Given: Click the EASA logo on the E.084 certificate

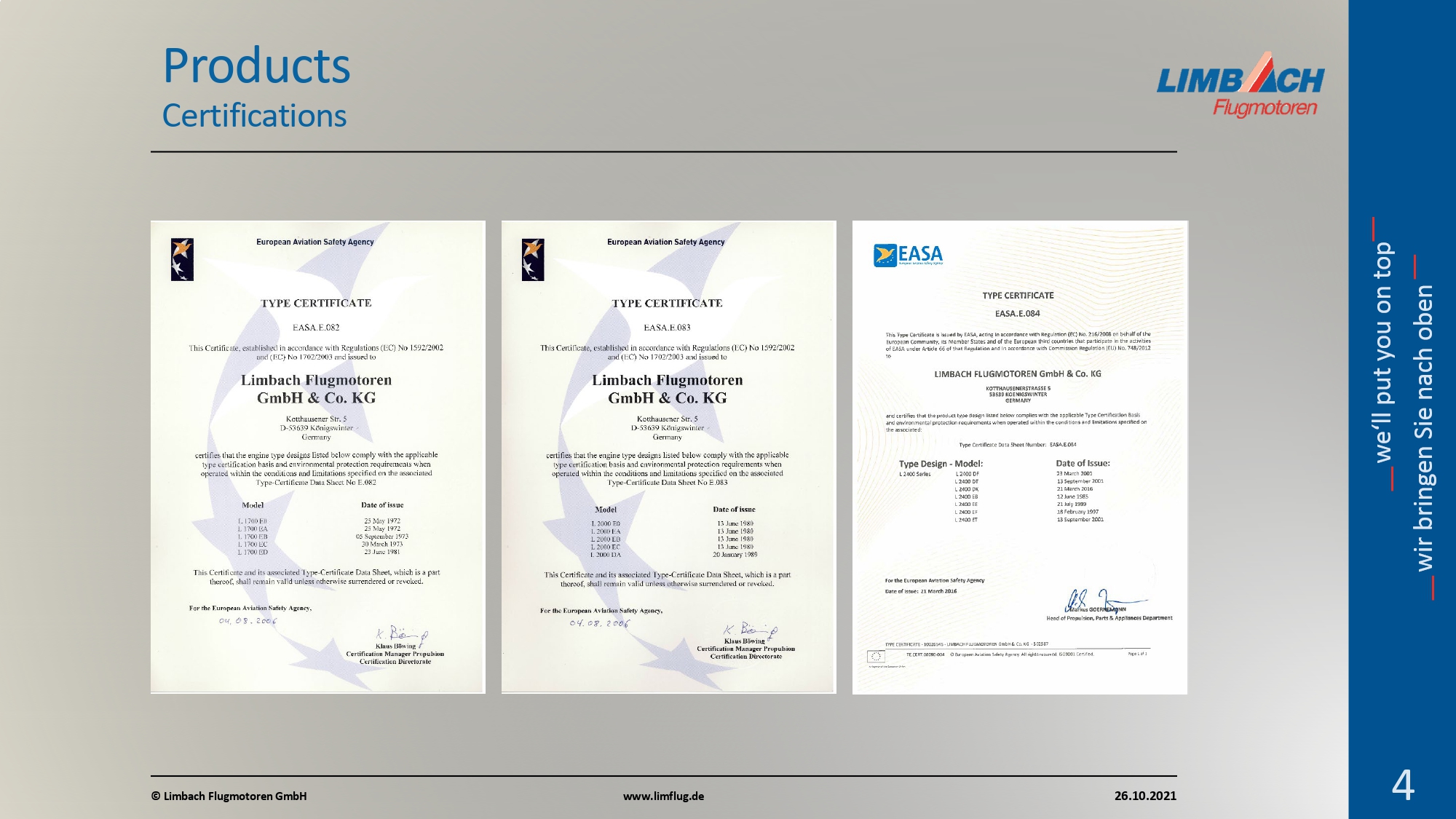Looking at the screenshot, I should pos(908,255).
